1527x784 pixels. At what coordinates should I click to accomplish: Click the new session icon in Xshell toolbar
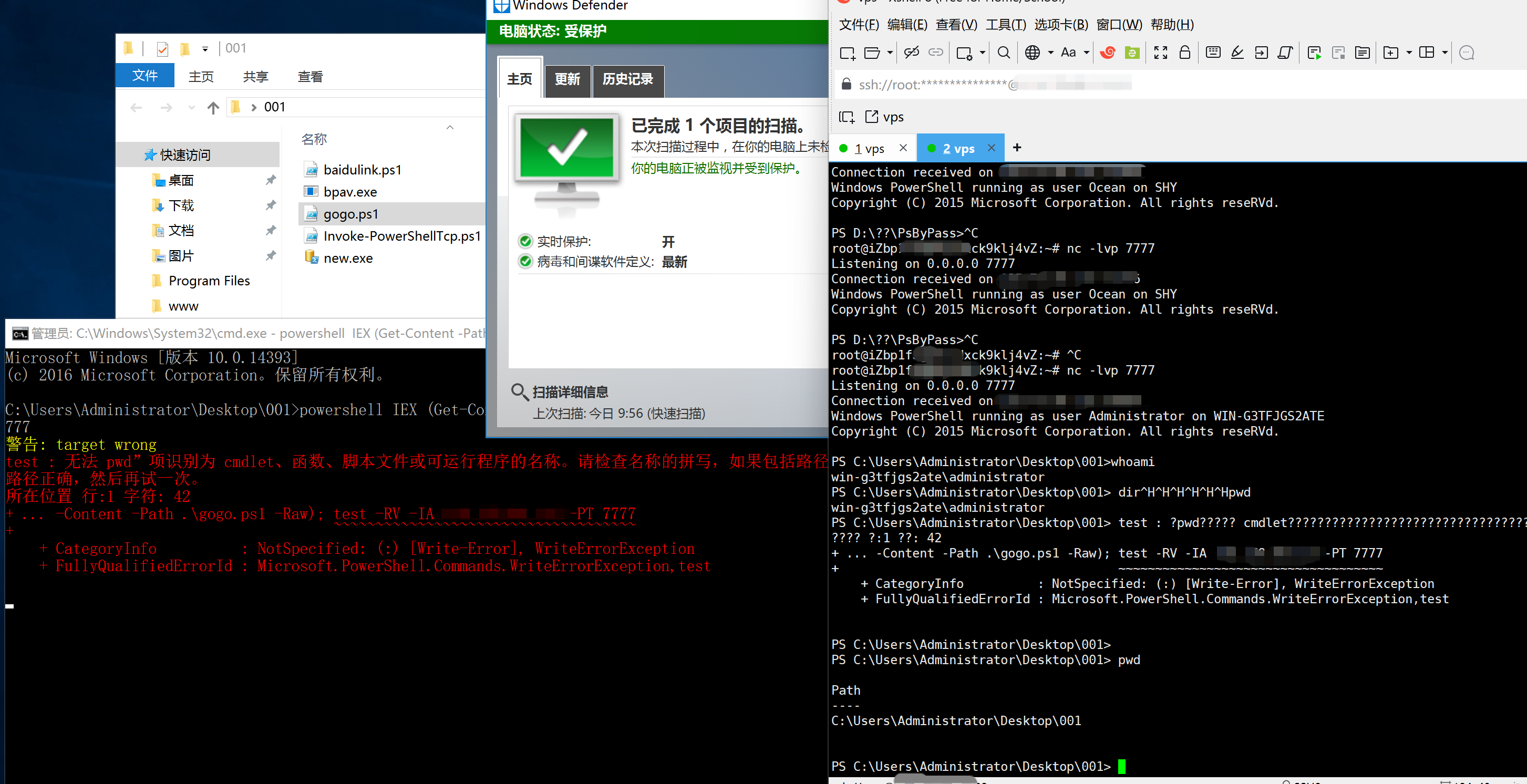pos(847,53)
